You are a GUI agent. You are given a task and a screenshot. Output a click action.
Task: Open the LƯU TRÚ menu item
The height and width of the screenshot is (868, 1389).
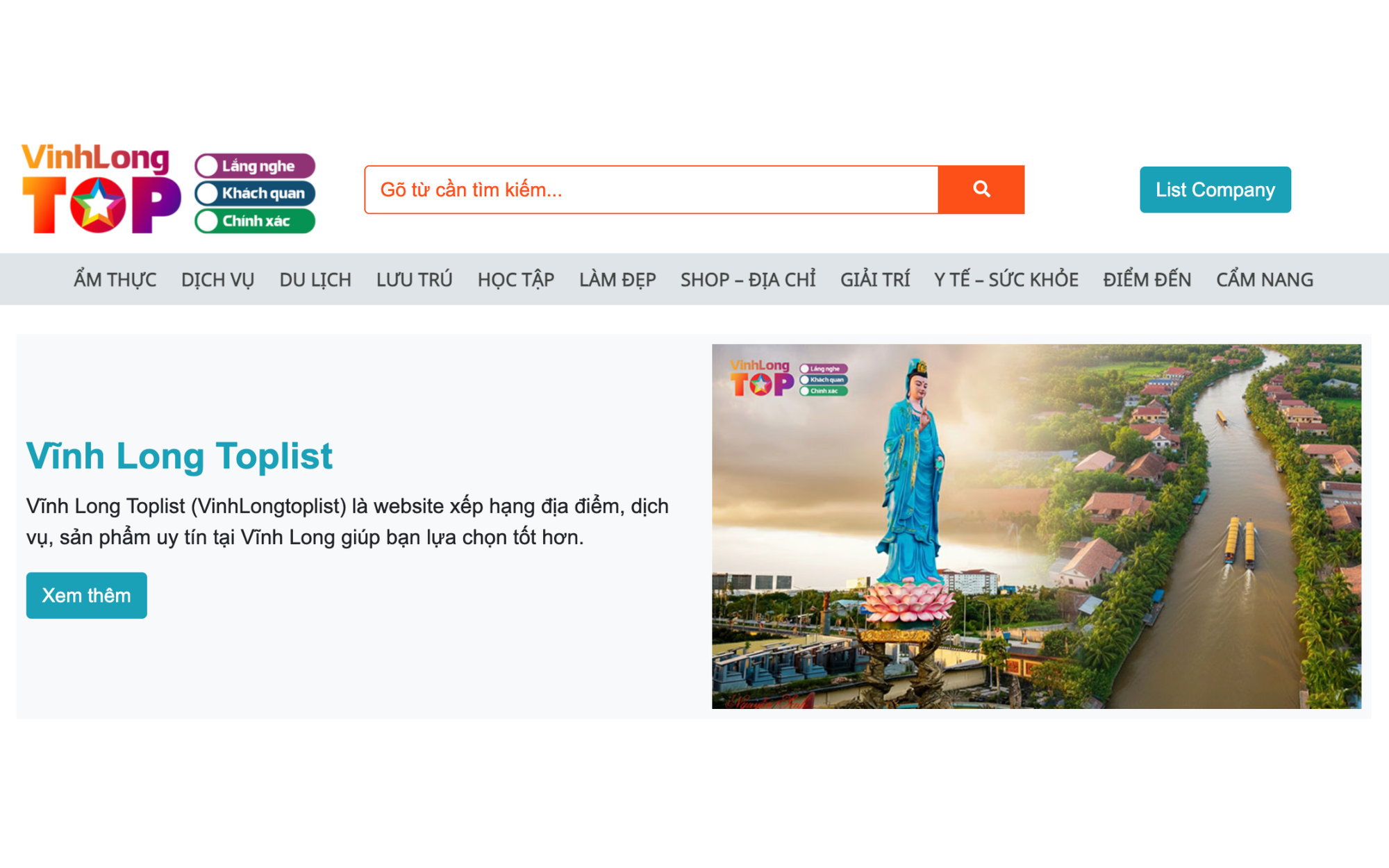pyautogui.click(x=414, y=279)
